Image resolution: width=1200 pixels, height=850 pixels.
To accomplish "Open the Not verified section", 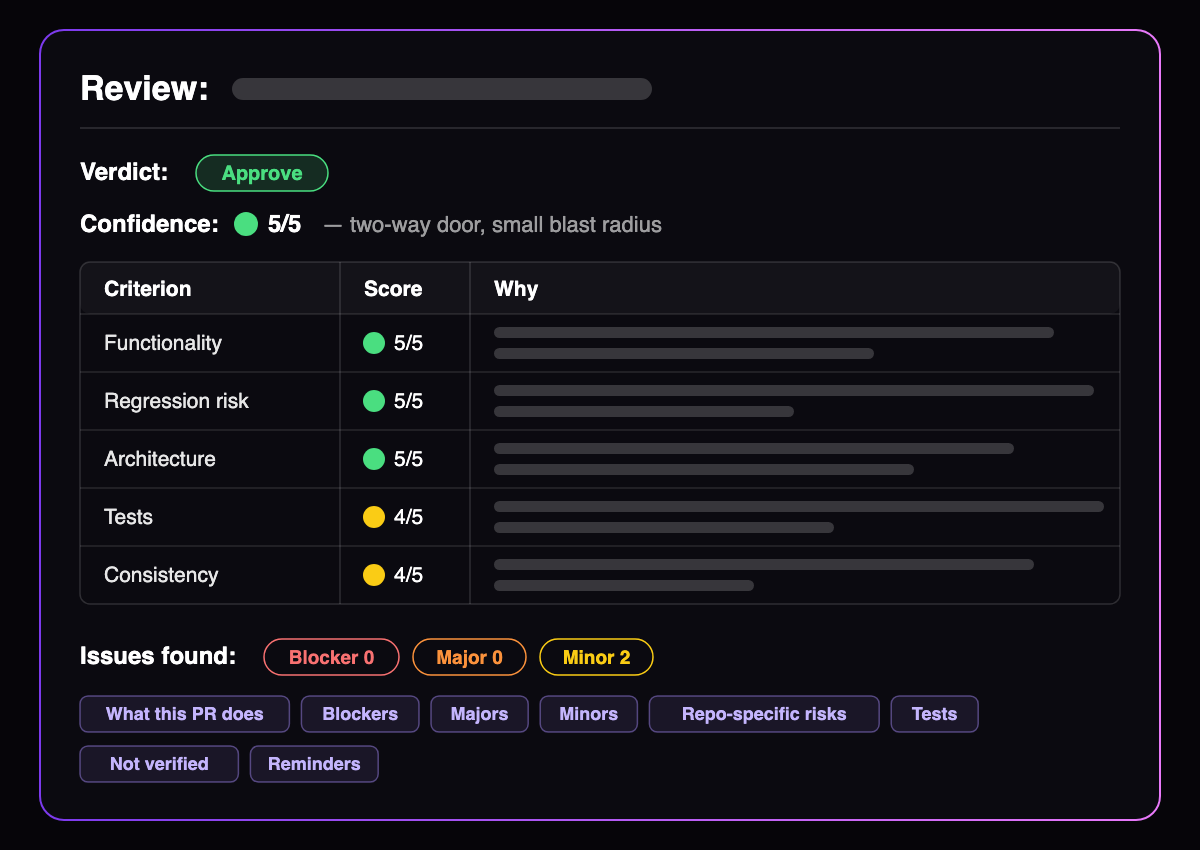I will (x=159, y=764).
